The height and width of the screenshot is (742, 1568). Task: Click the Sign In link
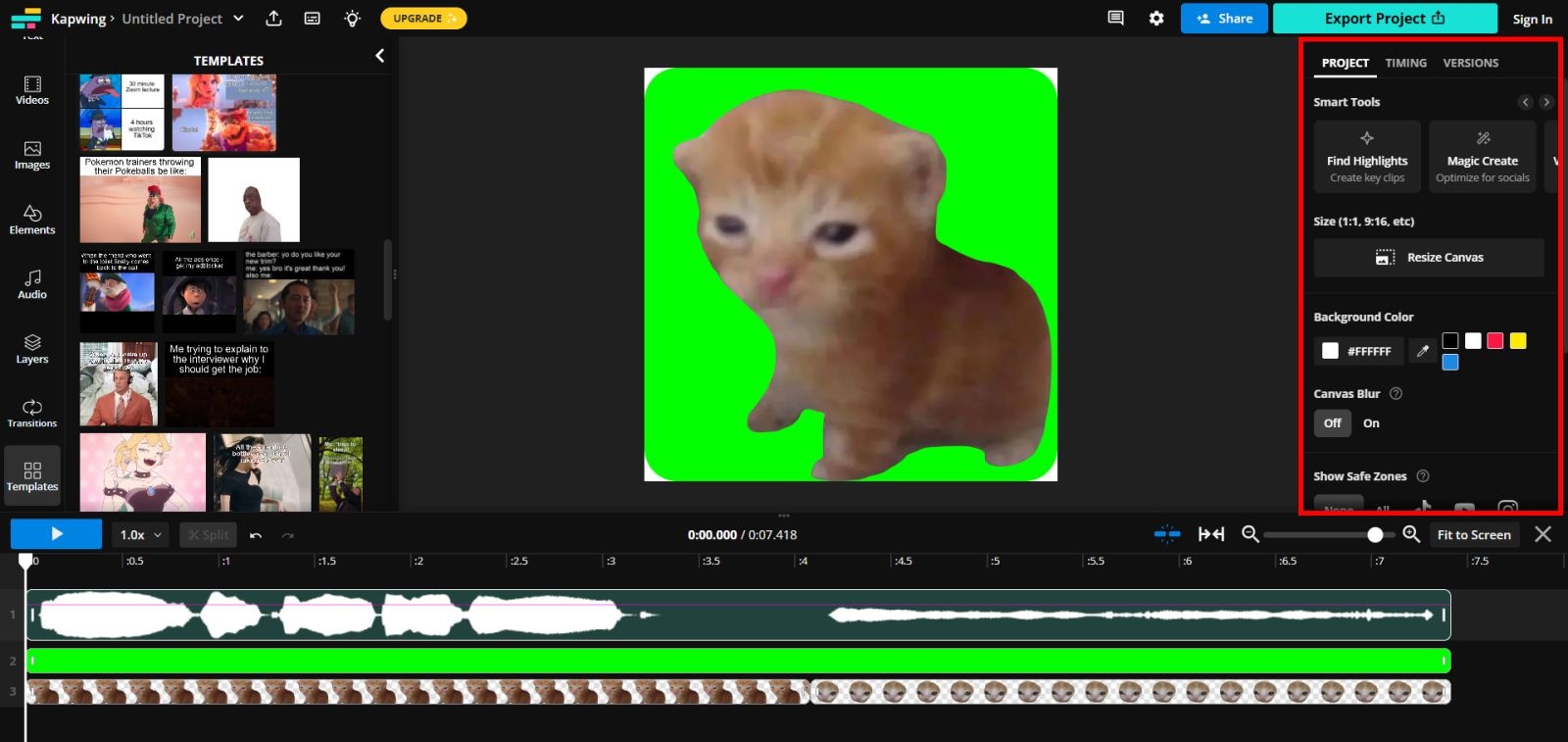point(1532,19)
